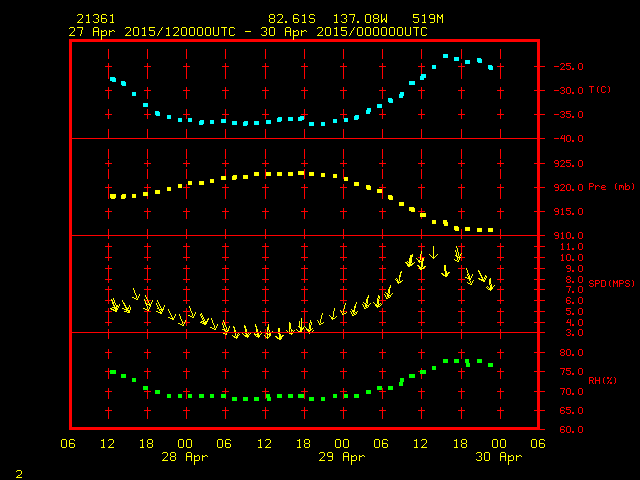Select the 5.0 wind speed tick
640x480 pixels.
click(x=574, y=311)
